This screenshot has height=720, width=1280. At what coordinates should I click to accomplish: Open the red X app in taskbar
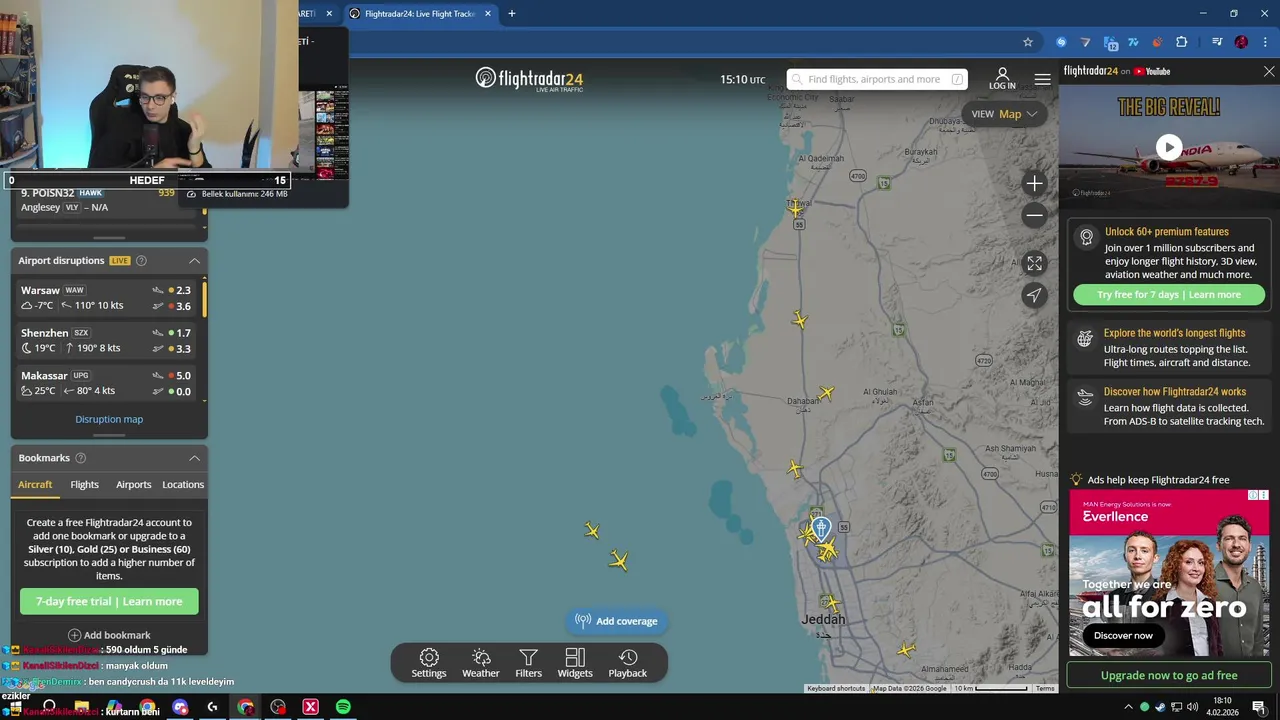[310, 707]
